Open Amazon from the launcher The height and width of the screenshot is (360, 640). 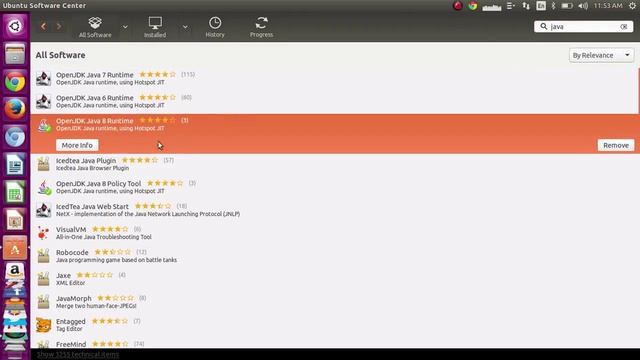pos(15,271)
